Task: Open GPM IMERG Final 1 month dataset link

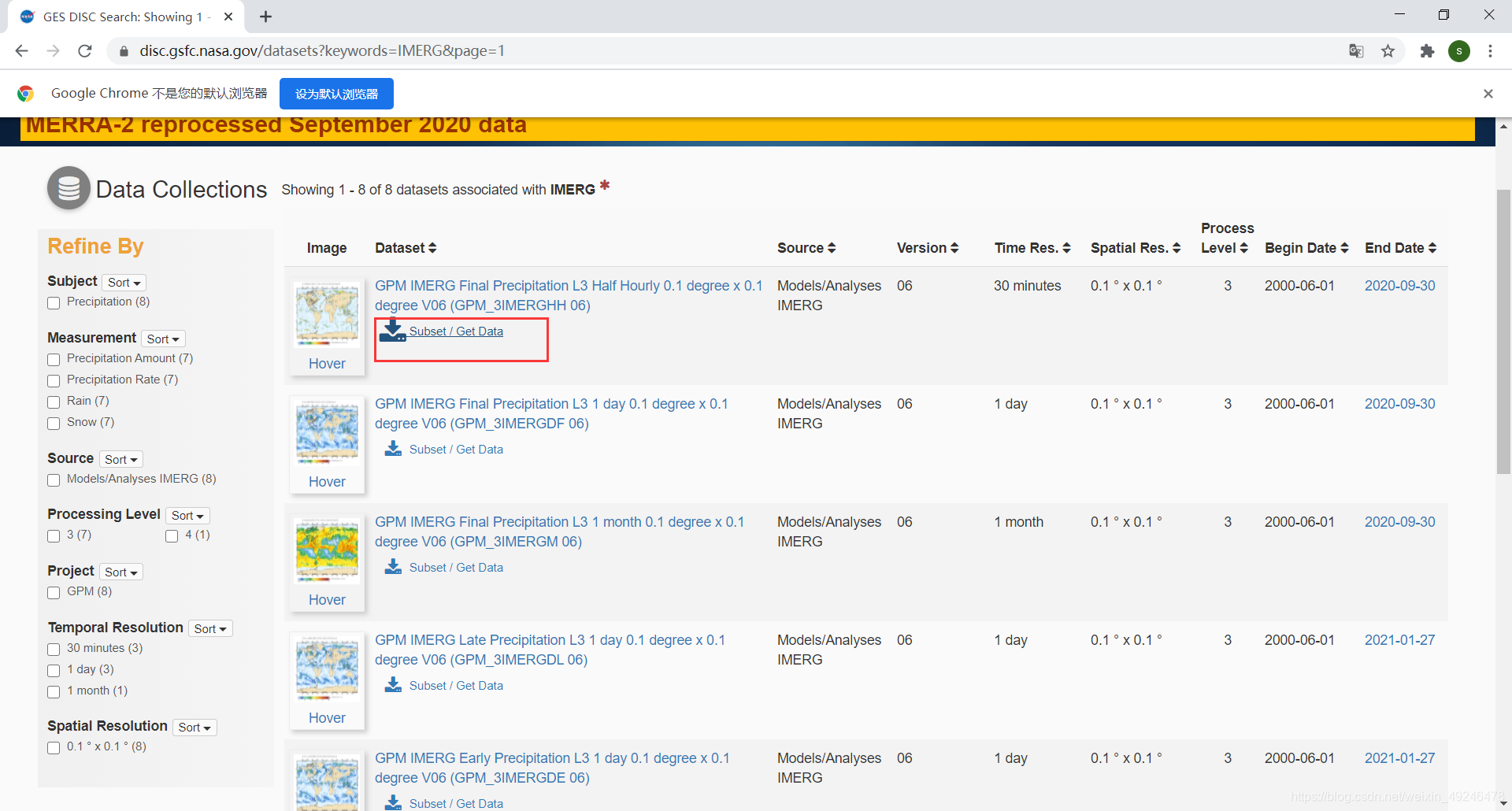Action: pos(559,531)
